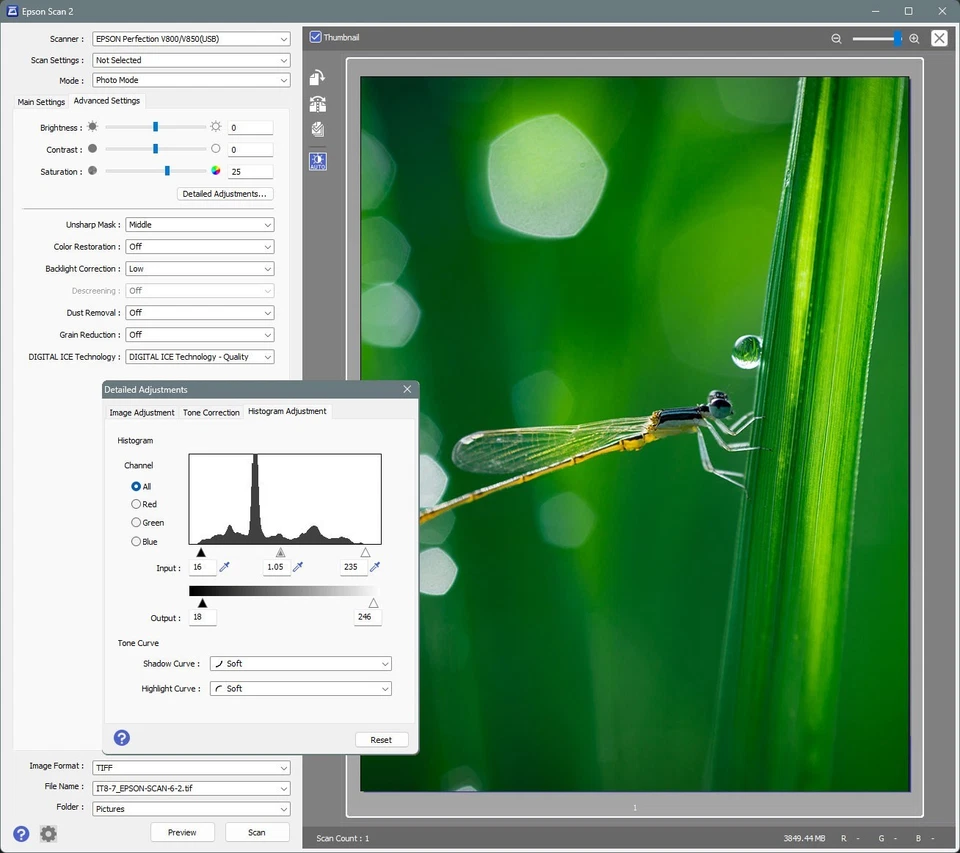Viewport: 960px width, 853px height.
Task: Open the DIGITAL ICE Technology dropdown
Action: (x=200, y=357)
